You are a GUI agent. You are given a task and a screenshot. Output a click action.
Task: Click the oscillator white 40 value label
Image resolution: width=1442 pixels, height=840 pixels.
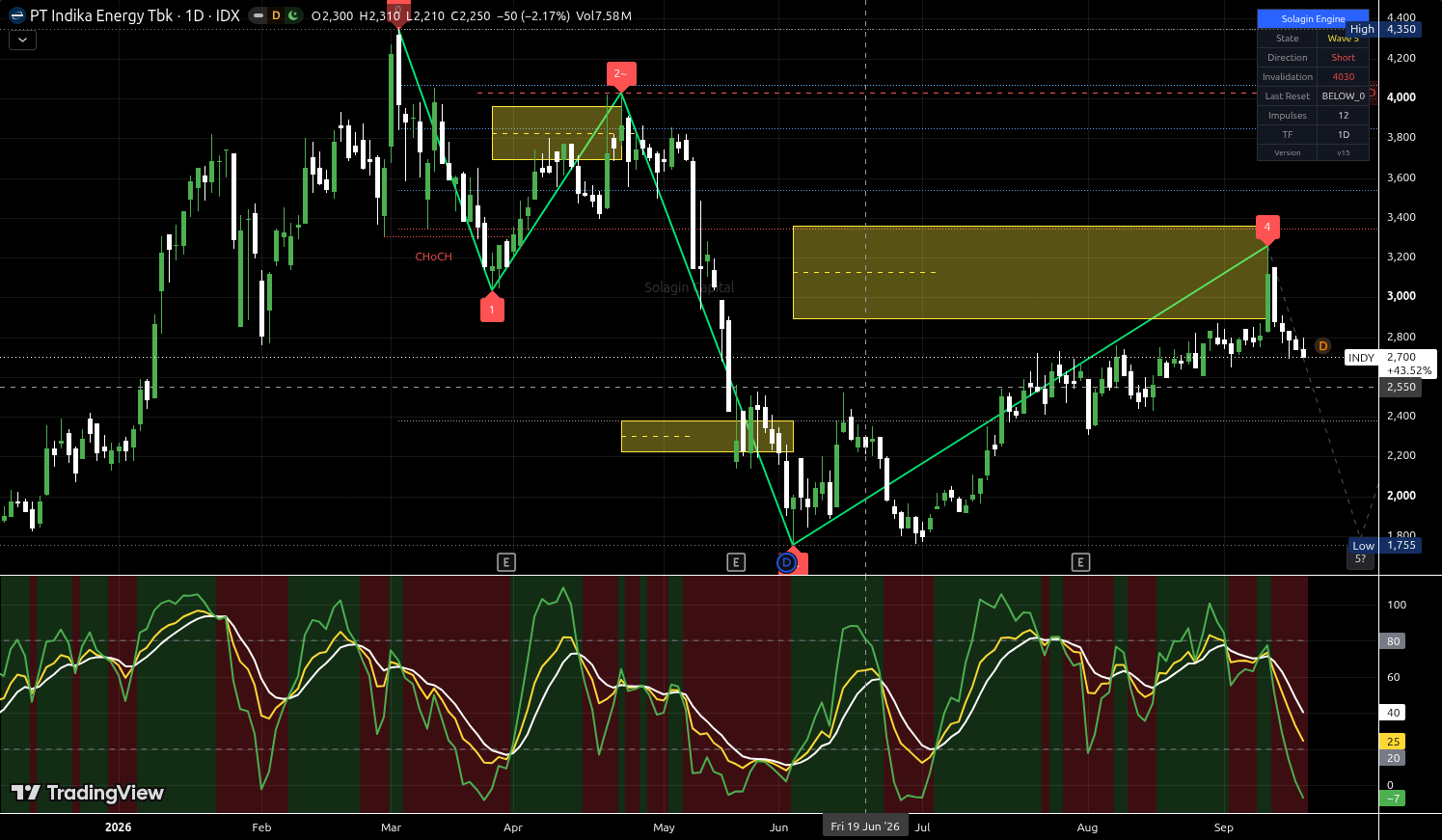1394,713
